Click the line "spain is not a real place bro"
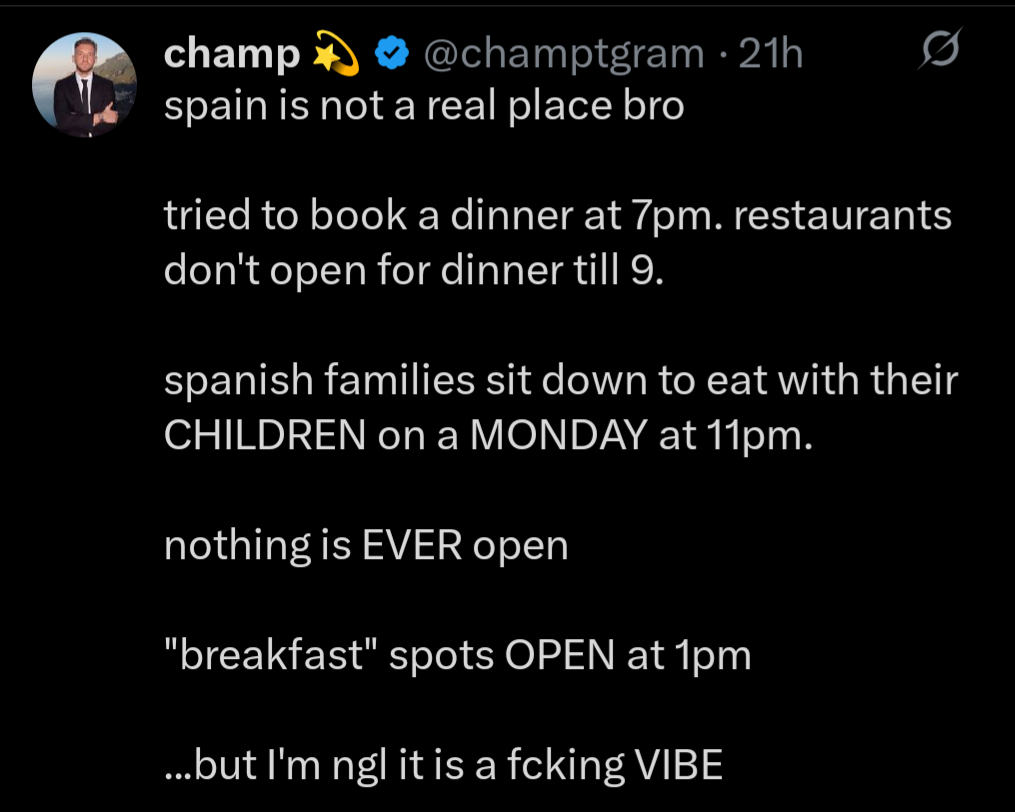 (423, 106)
